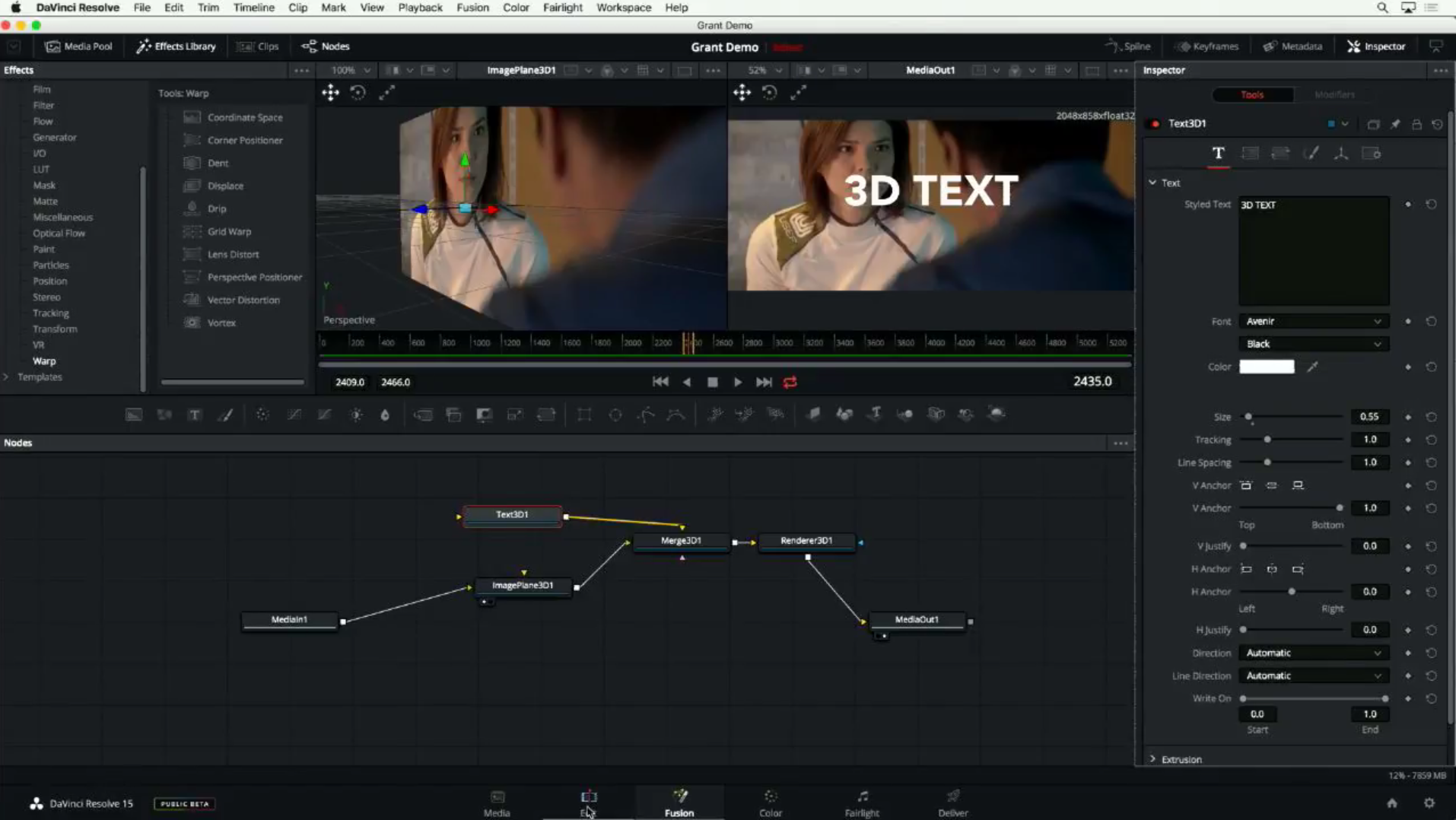Open the project manager home icon
Screen dimensions: 1456x820
[x=1392, y=803]
